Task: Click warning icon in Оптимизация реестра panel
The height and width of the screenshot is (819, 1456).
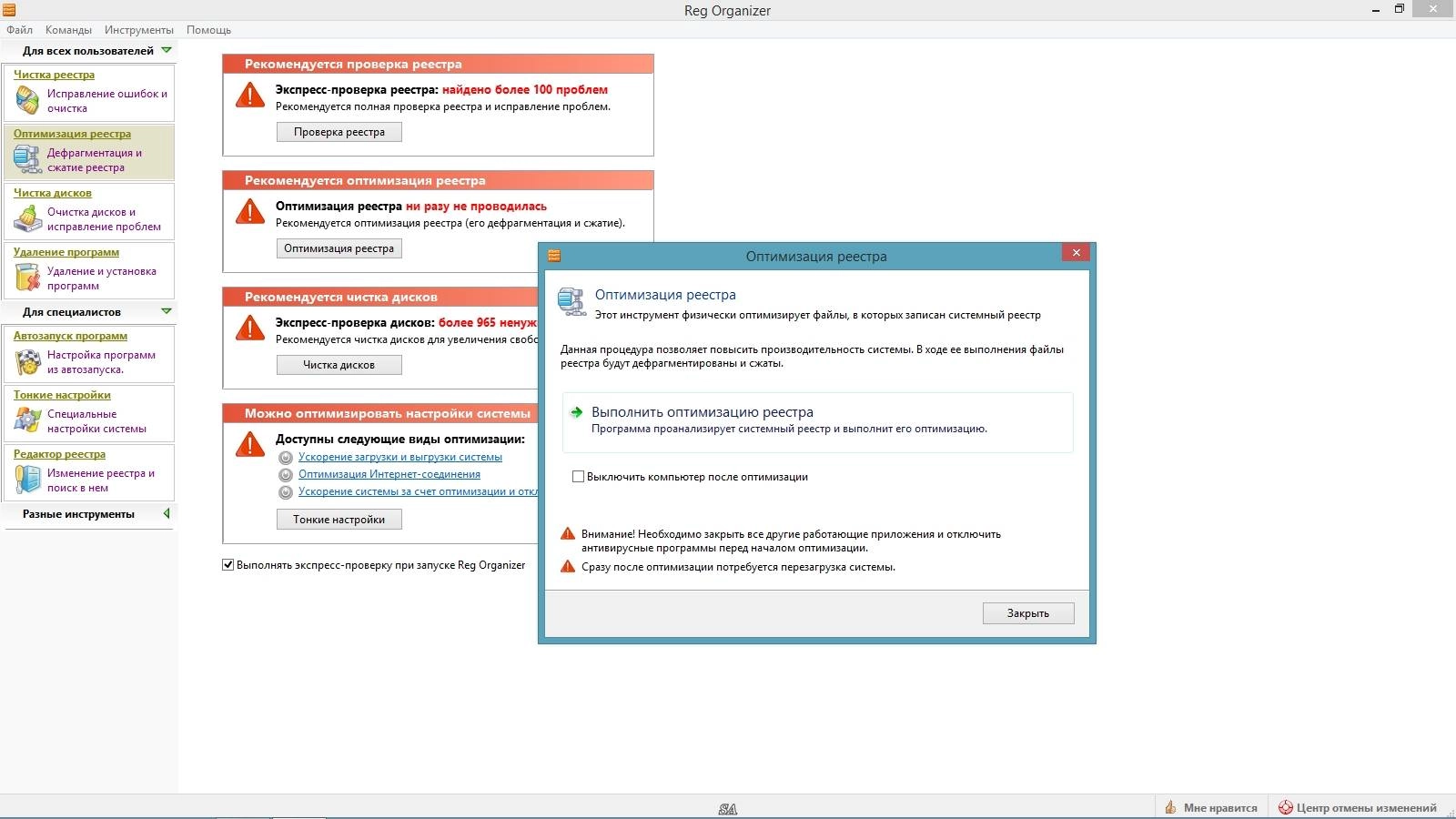Action: 250,211
